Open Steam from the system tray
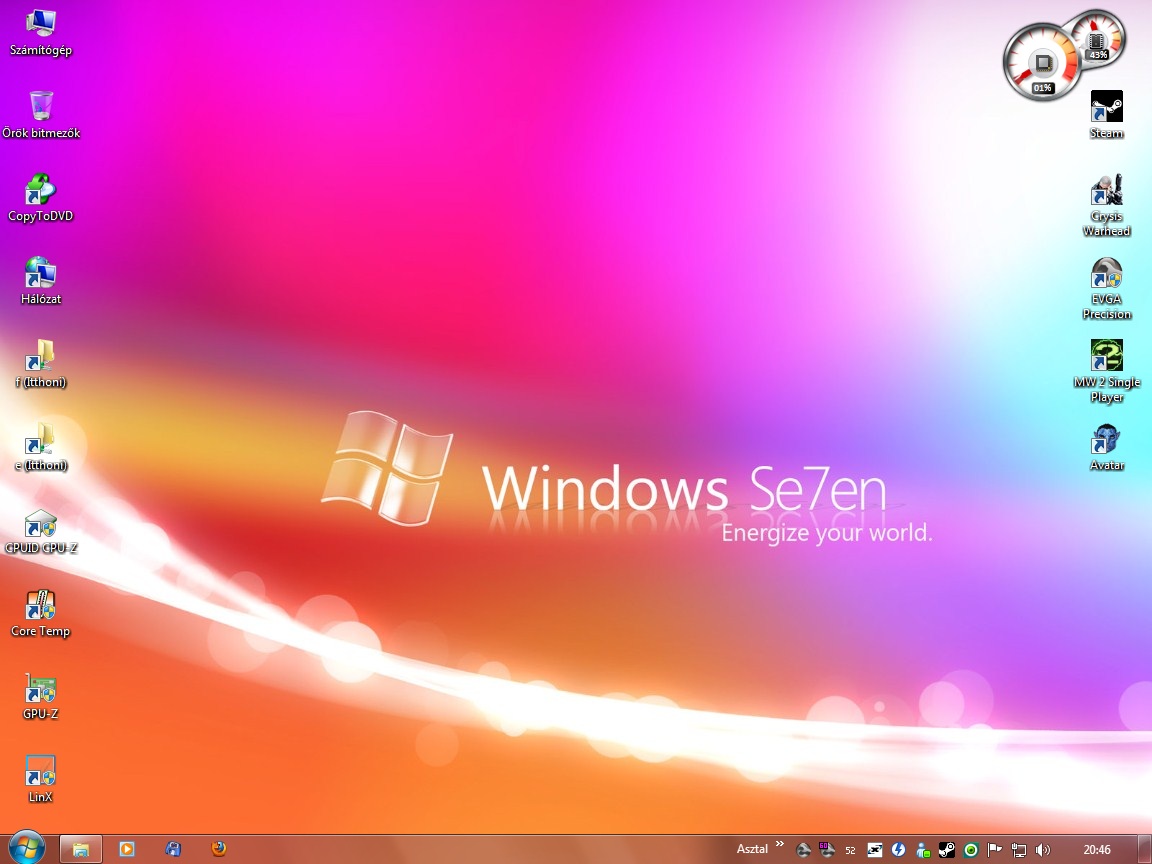The height and width of the screenshot is (864, 1152). tap(947, 850)
